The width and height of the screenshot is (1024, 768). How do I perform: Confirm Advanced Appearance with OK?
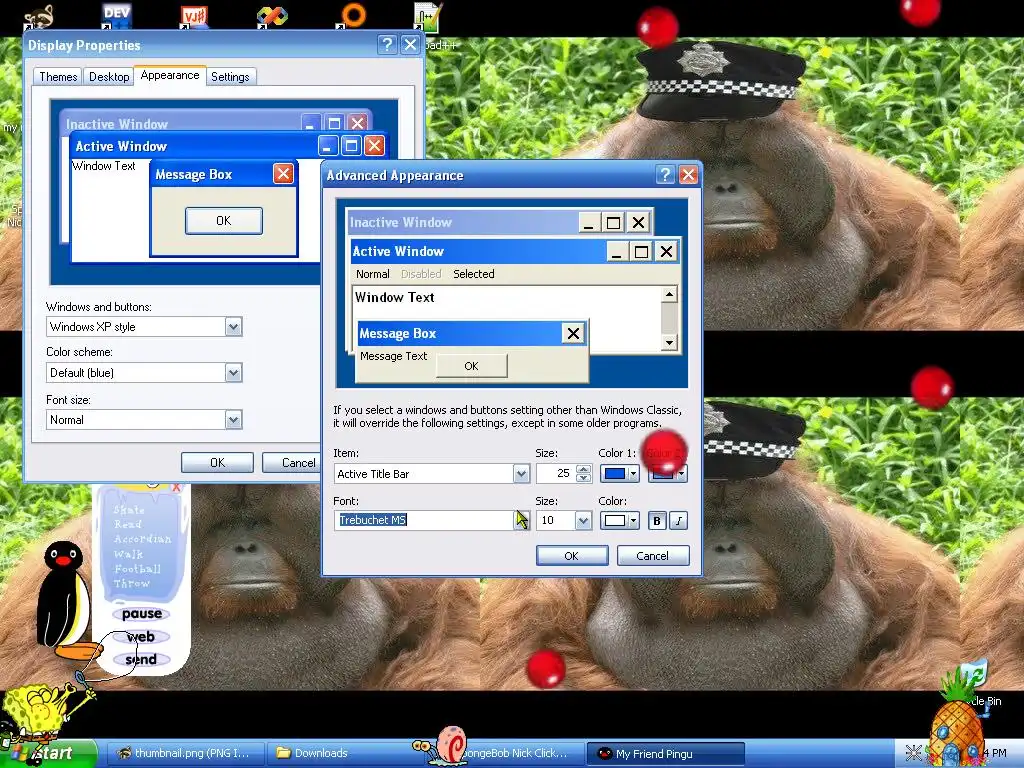(571, 556)
